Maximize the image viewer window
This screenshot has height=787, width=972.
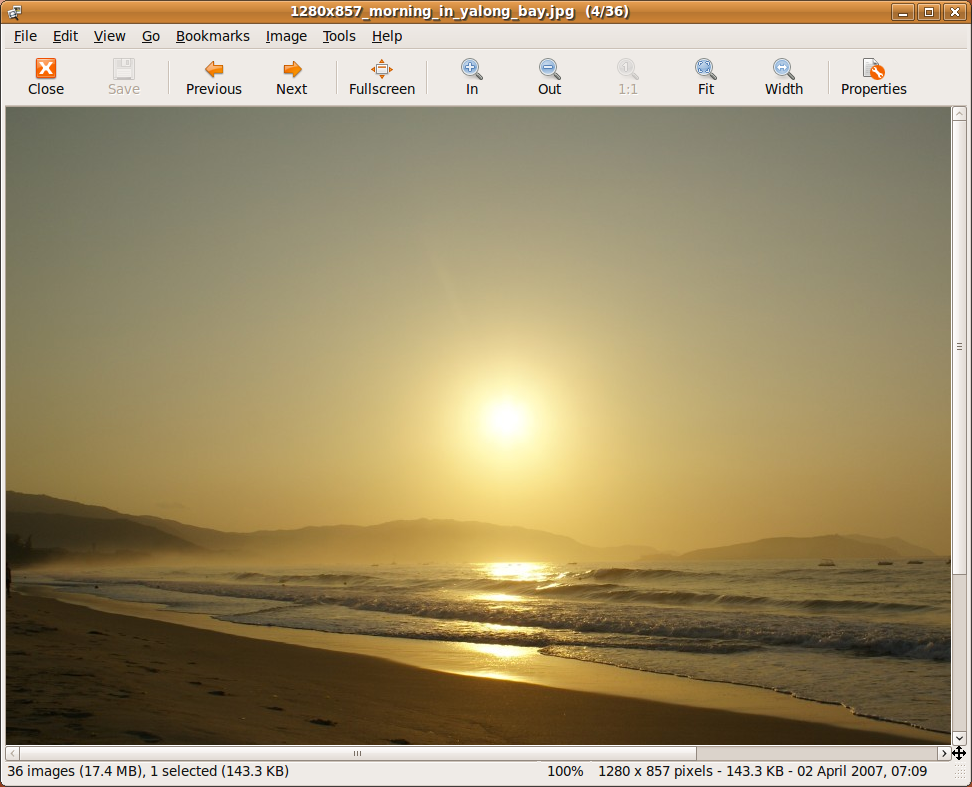tap(929, 12)
